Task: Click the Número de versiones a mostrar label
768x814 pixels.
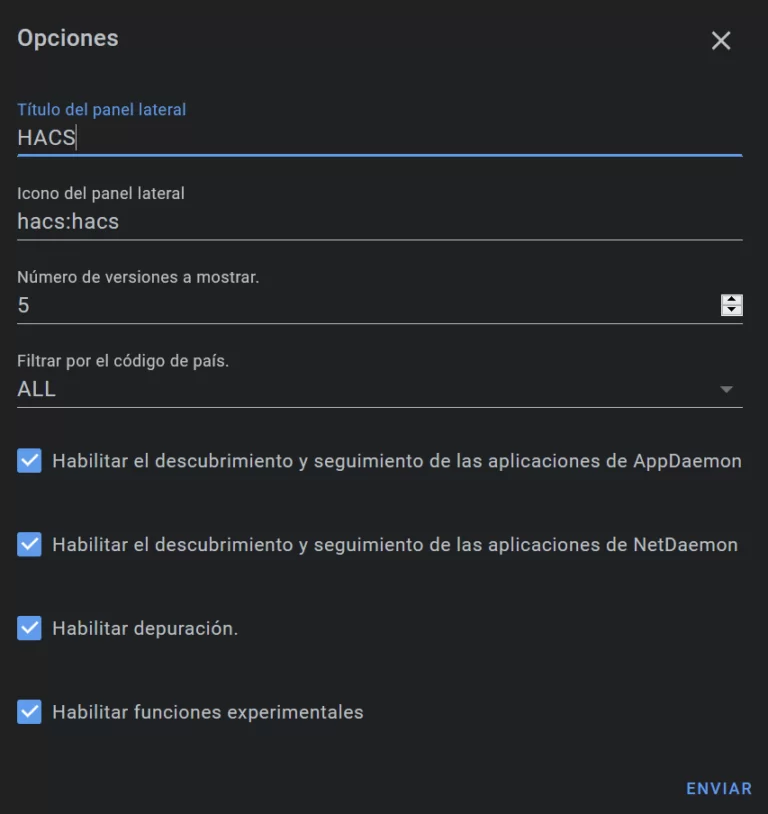Action: 138,277
